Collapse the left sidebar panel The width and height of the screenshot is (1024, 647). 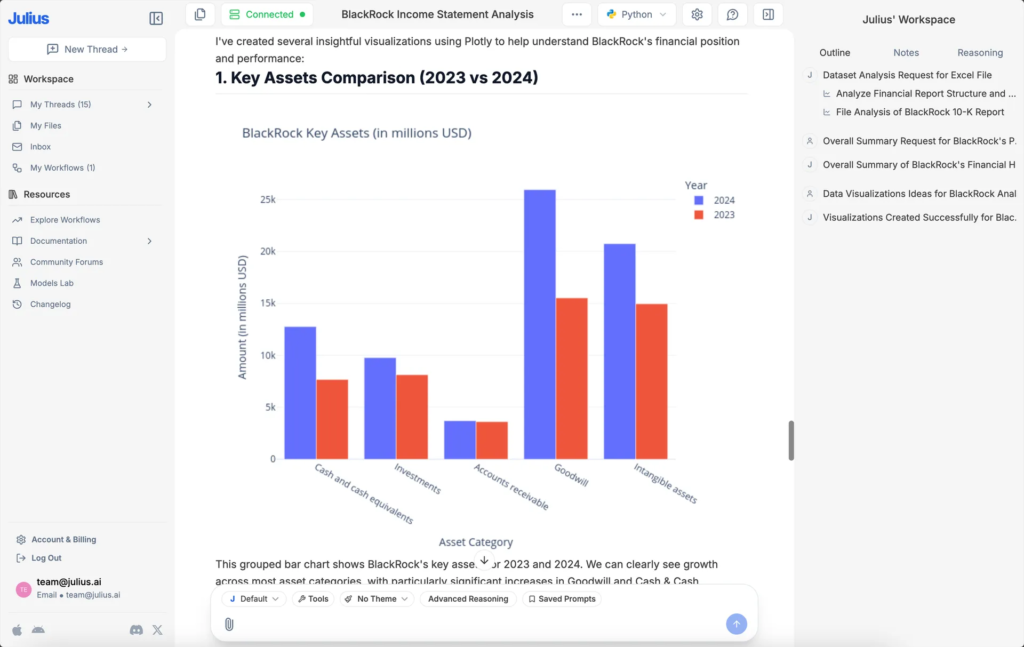click(x=156, y=18)
